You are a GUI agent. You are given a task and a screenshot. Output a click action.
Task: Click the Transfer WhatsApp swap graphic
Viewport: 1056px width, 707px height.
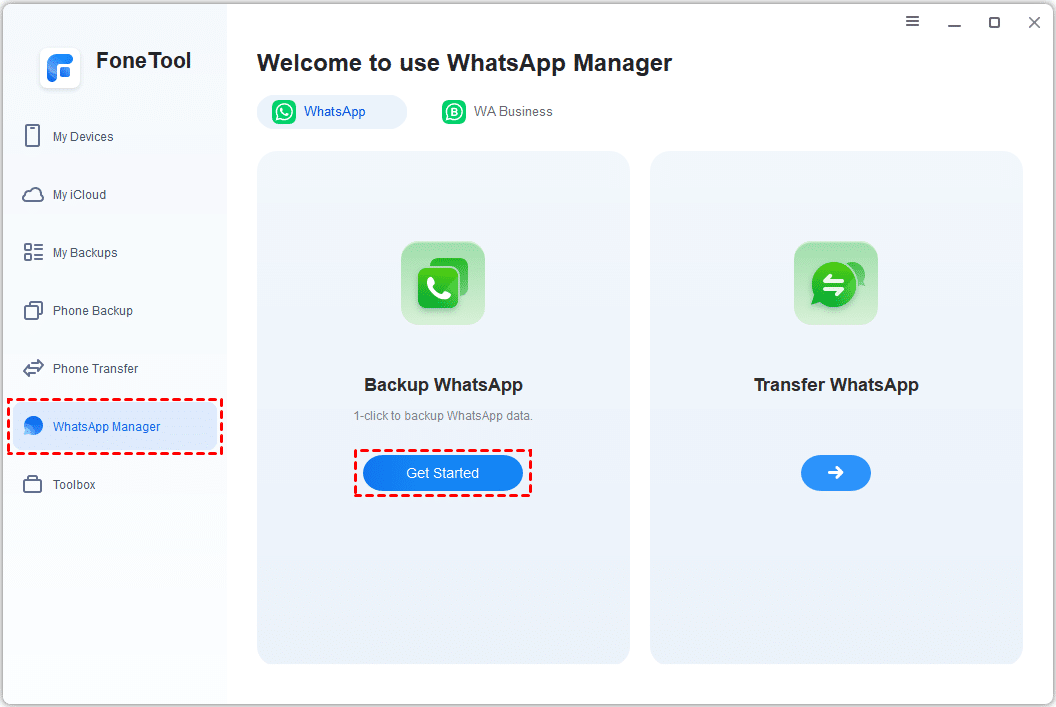[x=836, y=283]
